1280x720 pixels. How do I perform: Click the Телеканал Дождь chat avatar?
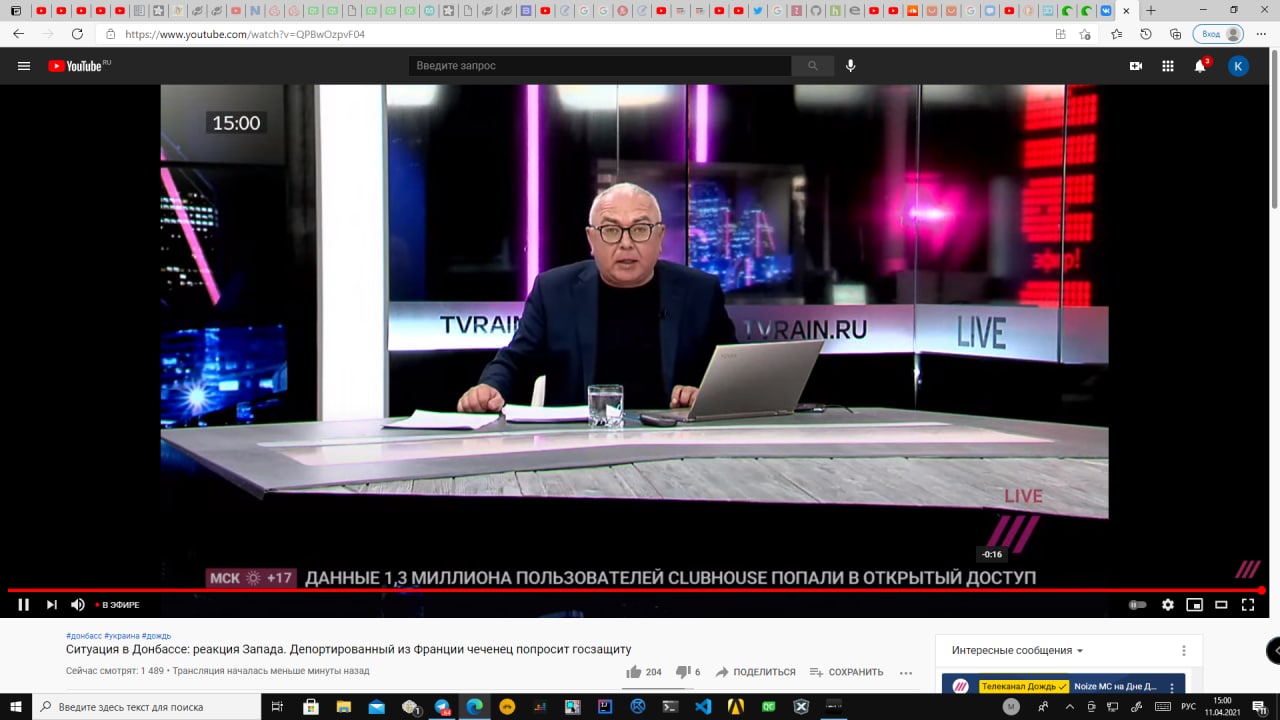click(960, 687)
